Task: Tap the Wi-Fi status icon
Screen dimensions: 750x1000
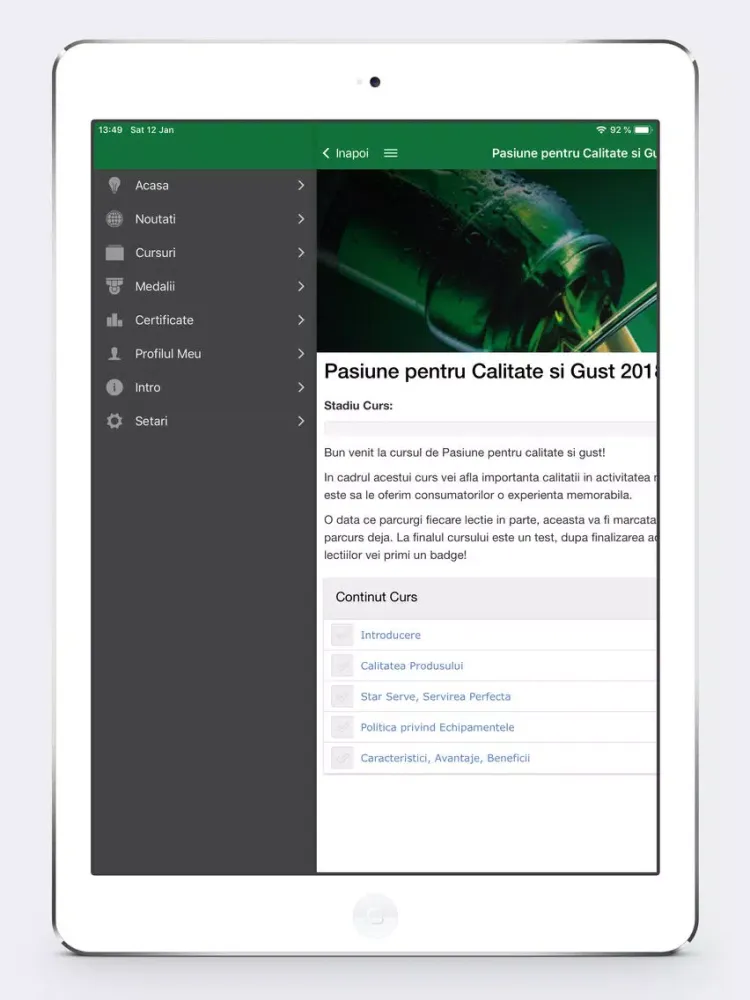Action: coord(601,129)
